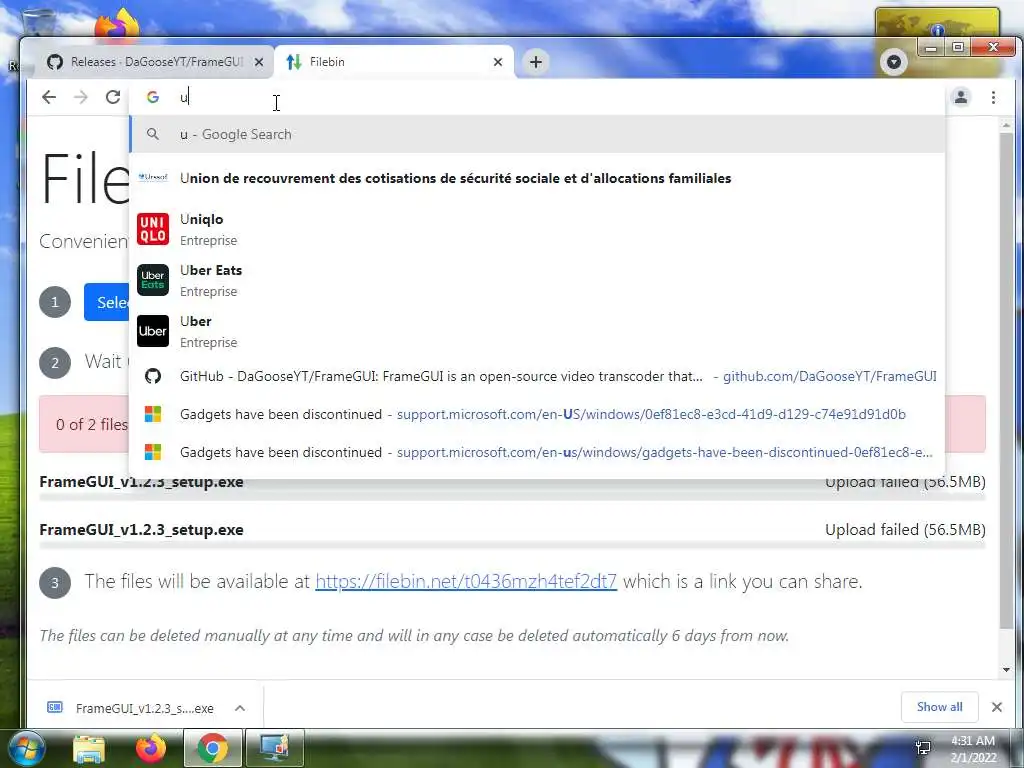
Task: Click the page scrollbar down arrow
Action: coord(1006,670)
